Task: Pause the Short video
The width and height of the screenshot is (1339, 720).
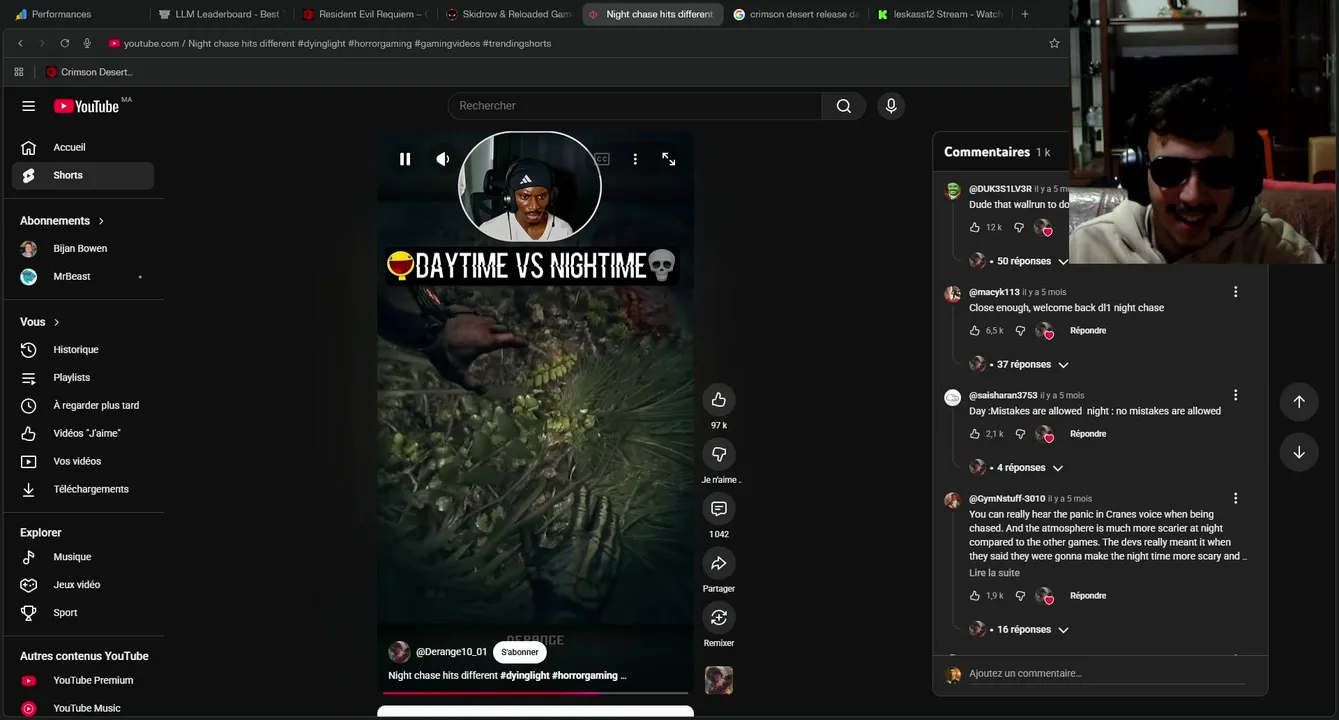Action: pos(405,159)
